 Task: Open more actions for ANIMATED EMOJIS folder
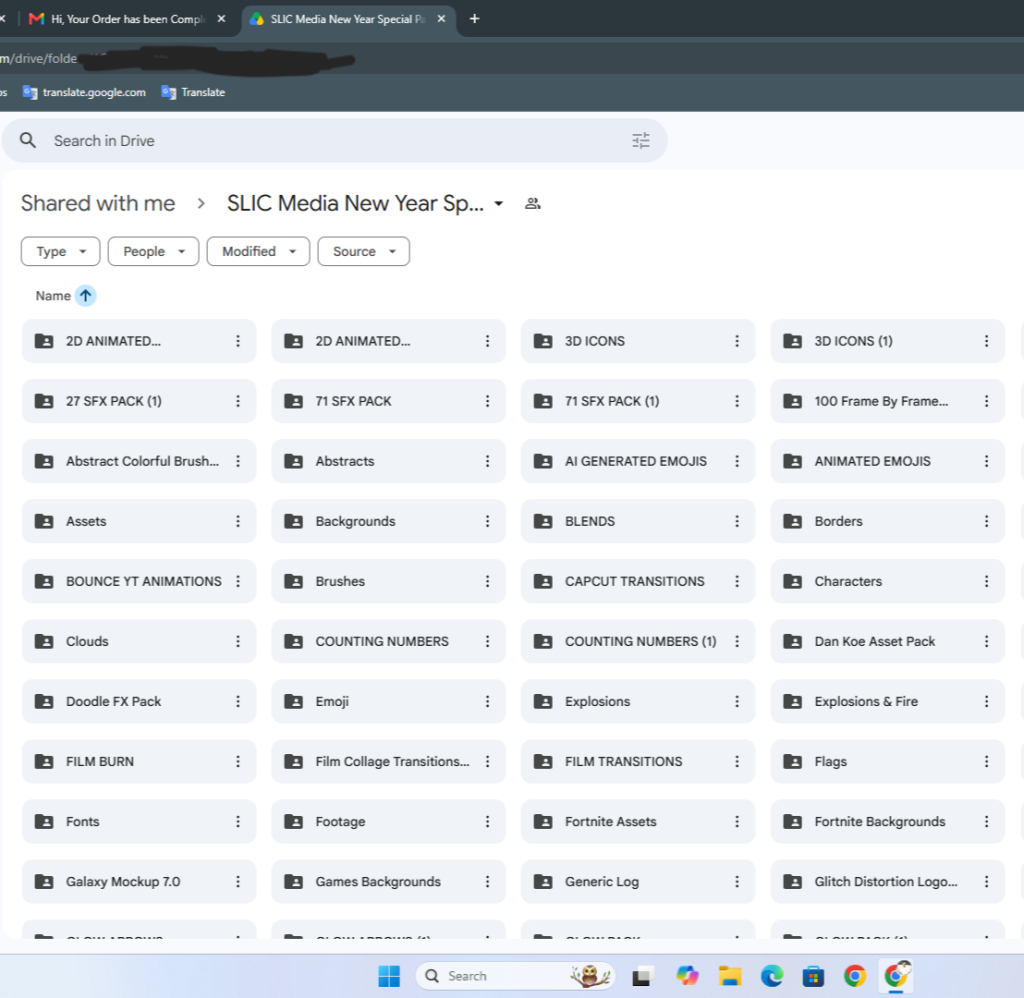(x=986, y=461)
